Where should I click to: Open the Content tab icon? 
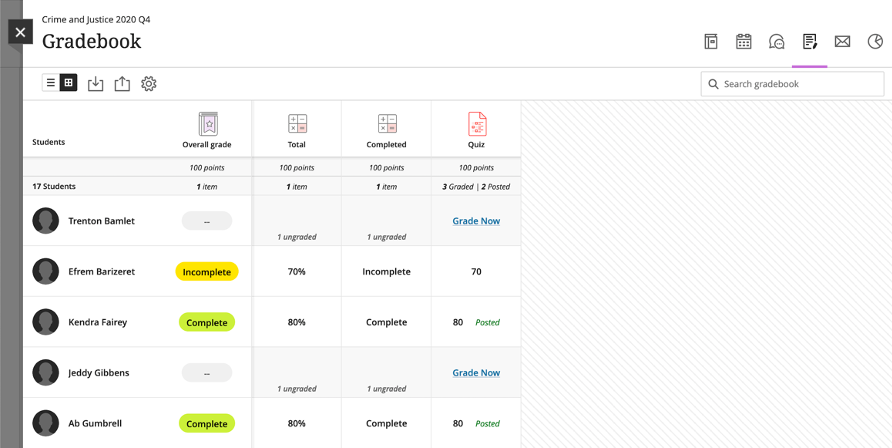tap(711, 42)
